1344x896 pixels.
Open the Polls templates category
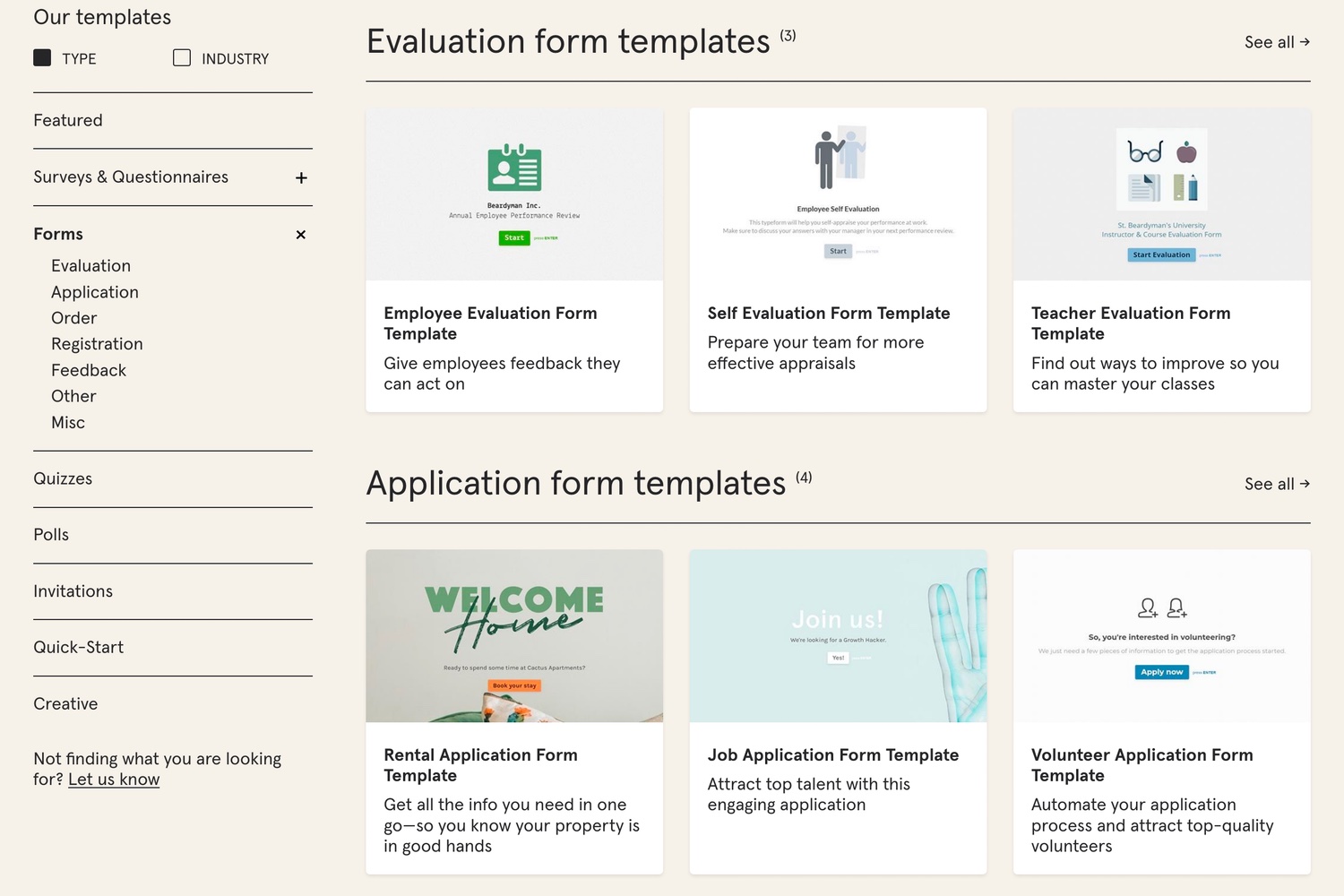(50, 534)
